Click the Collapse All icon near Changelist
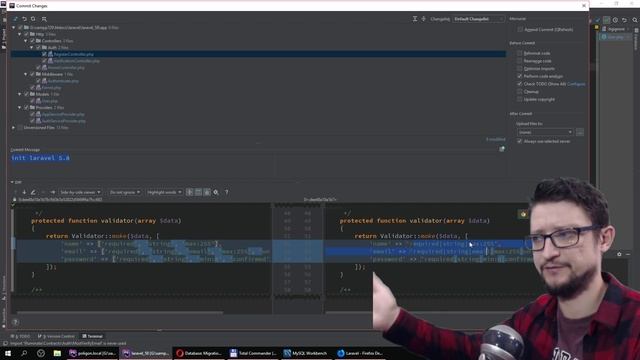This screenshot has width=640, height=360. [423, 19]
